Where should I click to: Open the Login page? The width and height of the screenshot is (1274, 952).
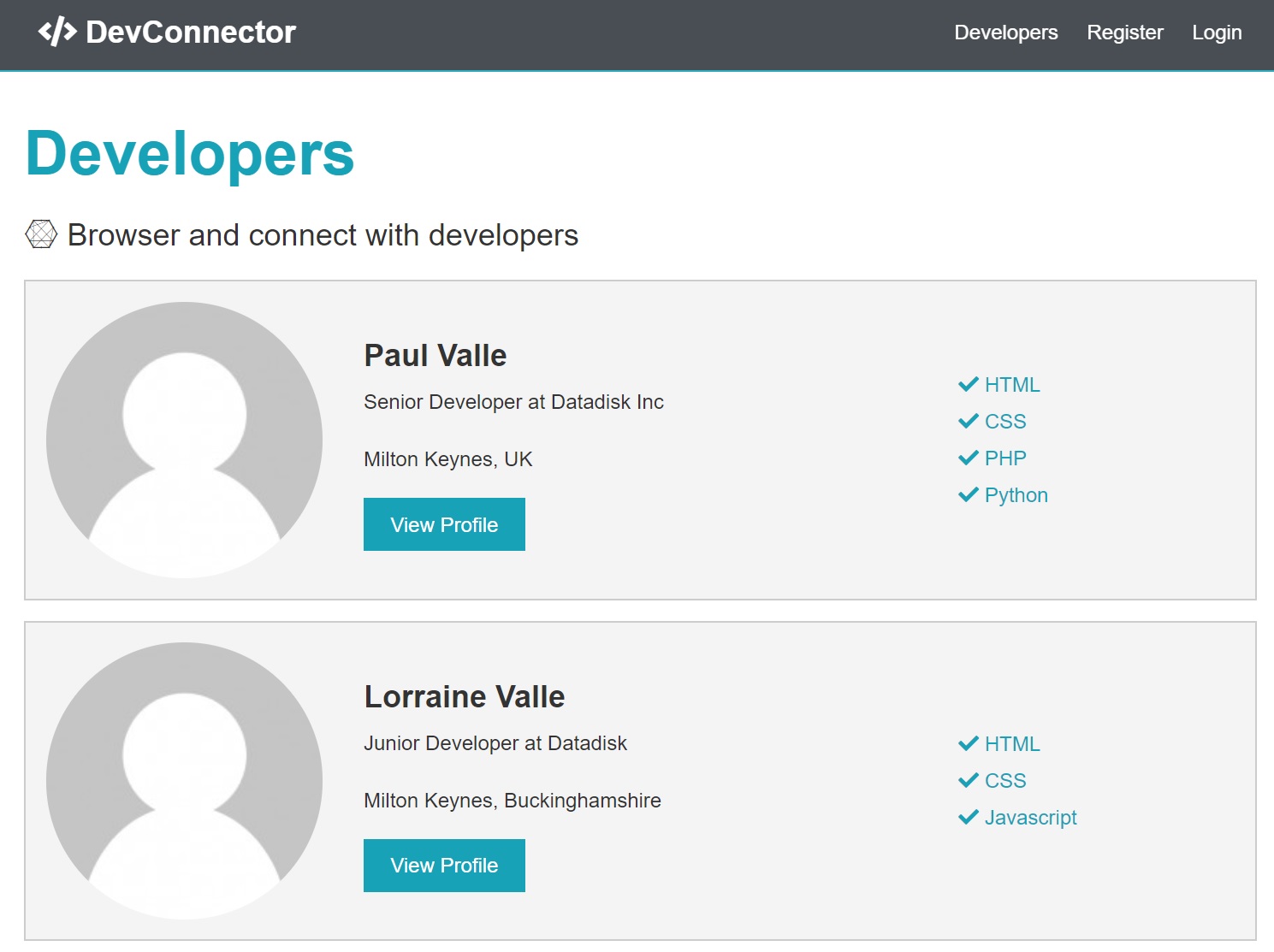click(x=1216, y=33)
